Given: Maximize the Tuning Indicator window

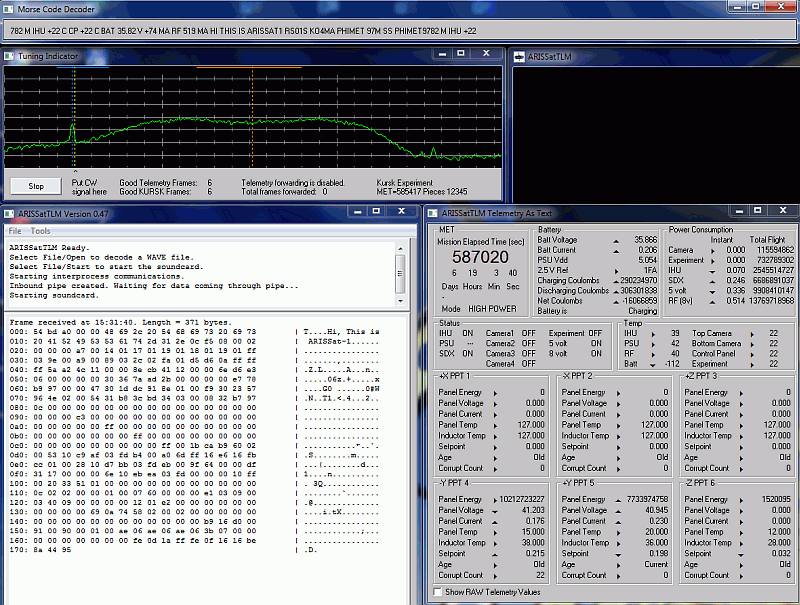Looking at the screenshot, I should pos(461,53).
